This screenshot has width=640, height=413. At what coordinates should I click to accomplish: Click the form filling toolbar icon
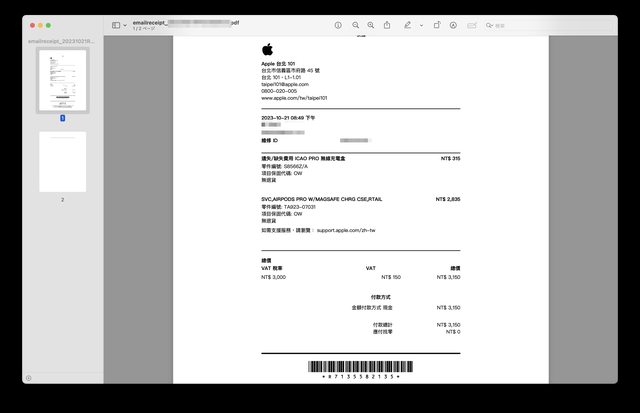click(472, 24)
